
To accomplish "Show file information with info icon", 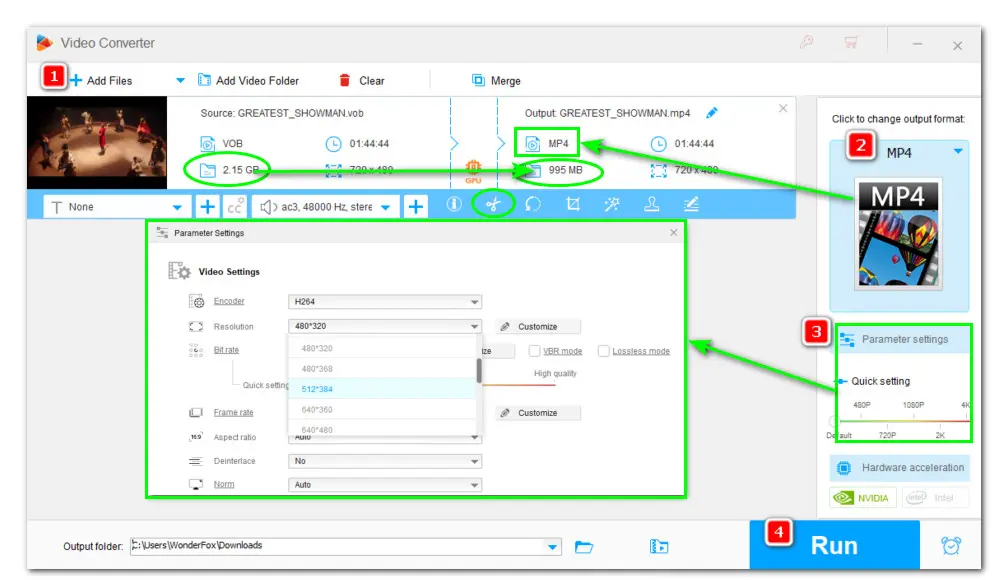I will click(453, 205).
